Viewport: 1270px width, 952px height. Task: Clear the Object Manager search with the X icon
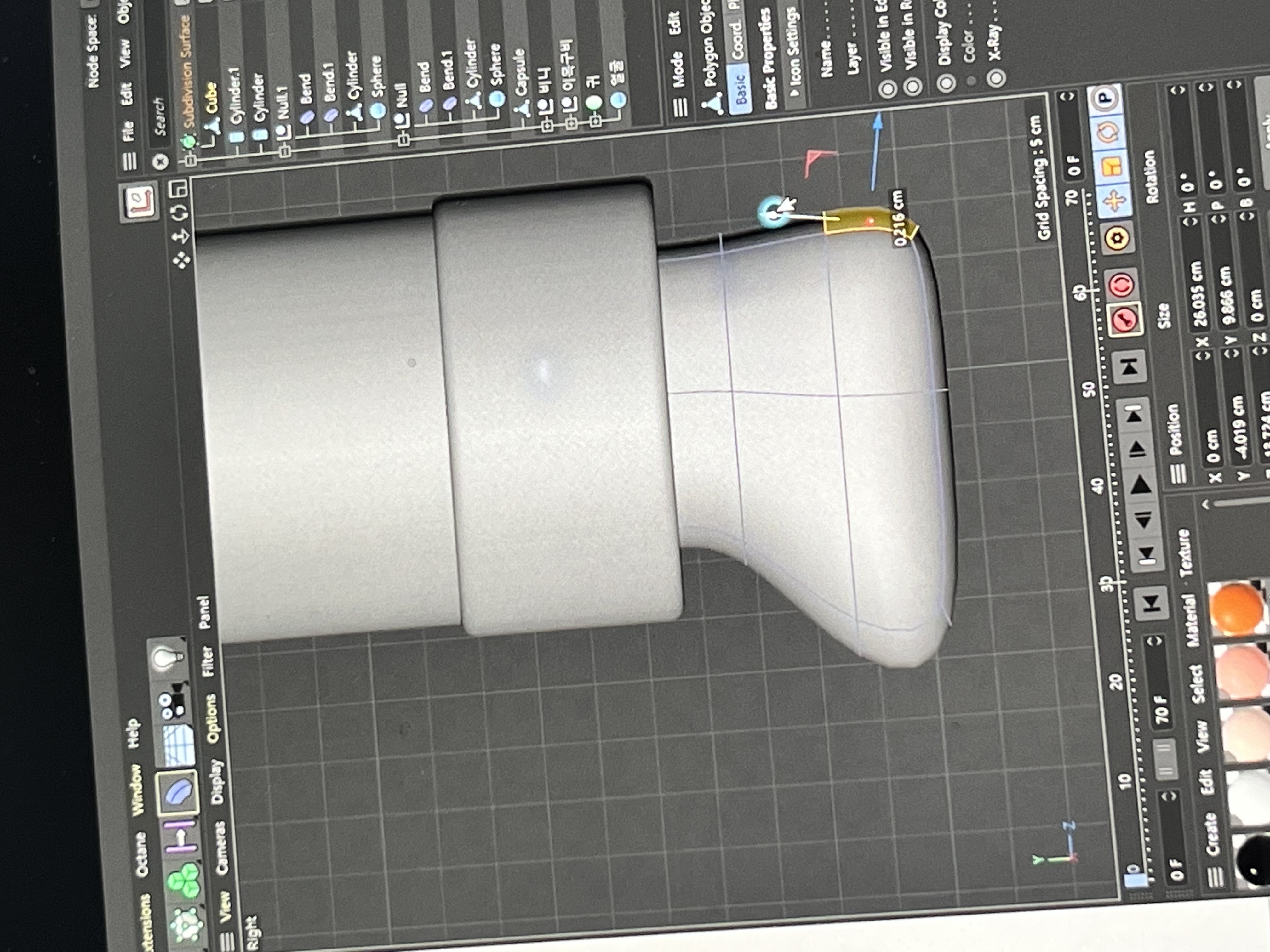click(x=161, y=161)
